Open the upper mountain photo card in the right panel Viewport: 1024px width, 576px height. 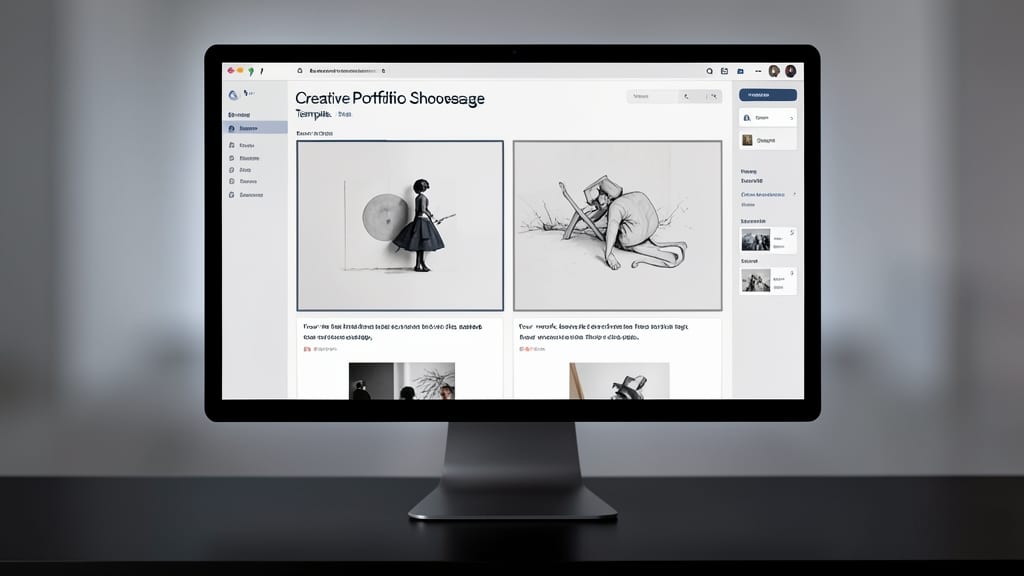(x=767, y=240)
